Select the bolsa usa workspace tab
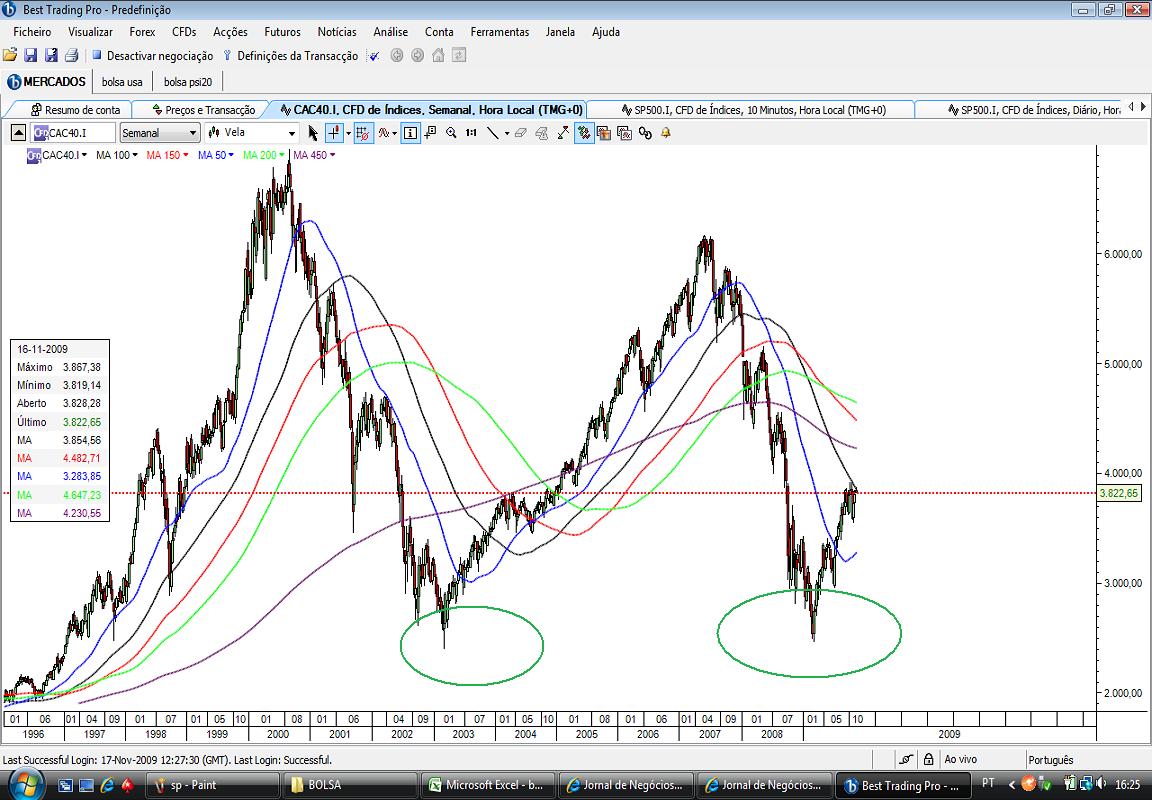The width and height of the screenshot is (1152, 800). 122,82
